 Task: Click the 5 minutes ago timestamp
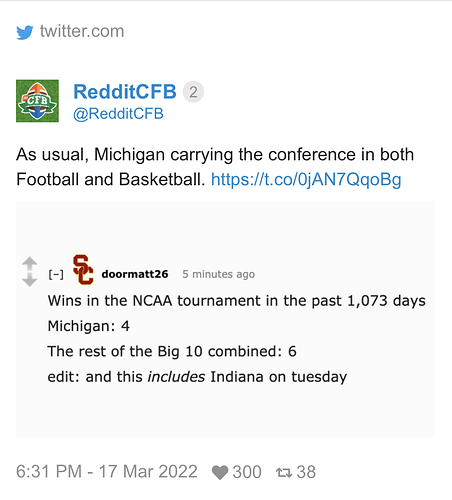point(218,274)
